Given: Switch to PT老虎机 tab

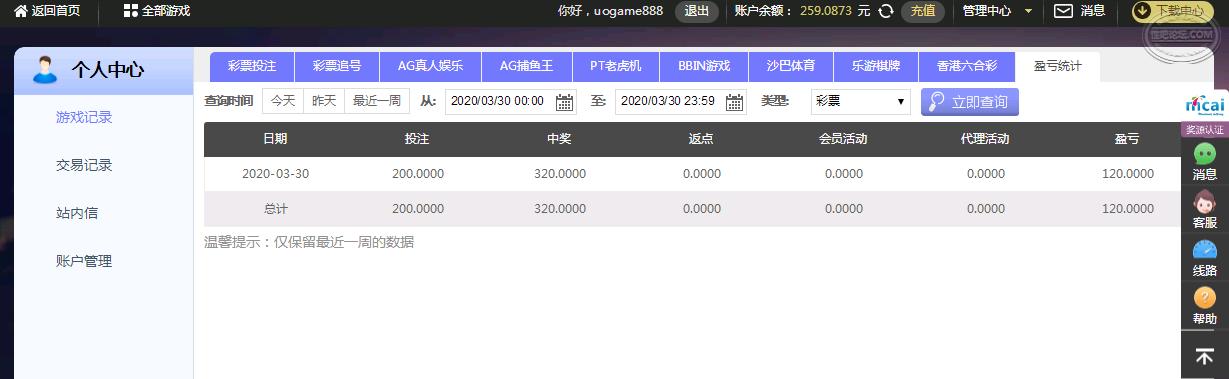Looking at the screenshot, I should pyautogui.click(x=615, y=67).
